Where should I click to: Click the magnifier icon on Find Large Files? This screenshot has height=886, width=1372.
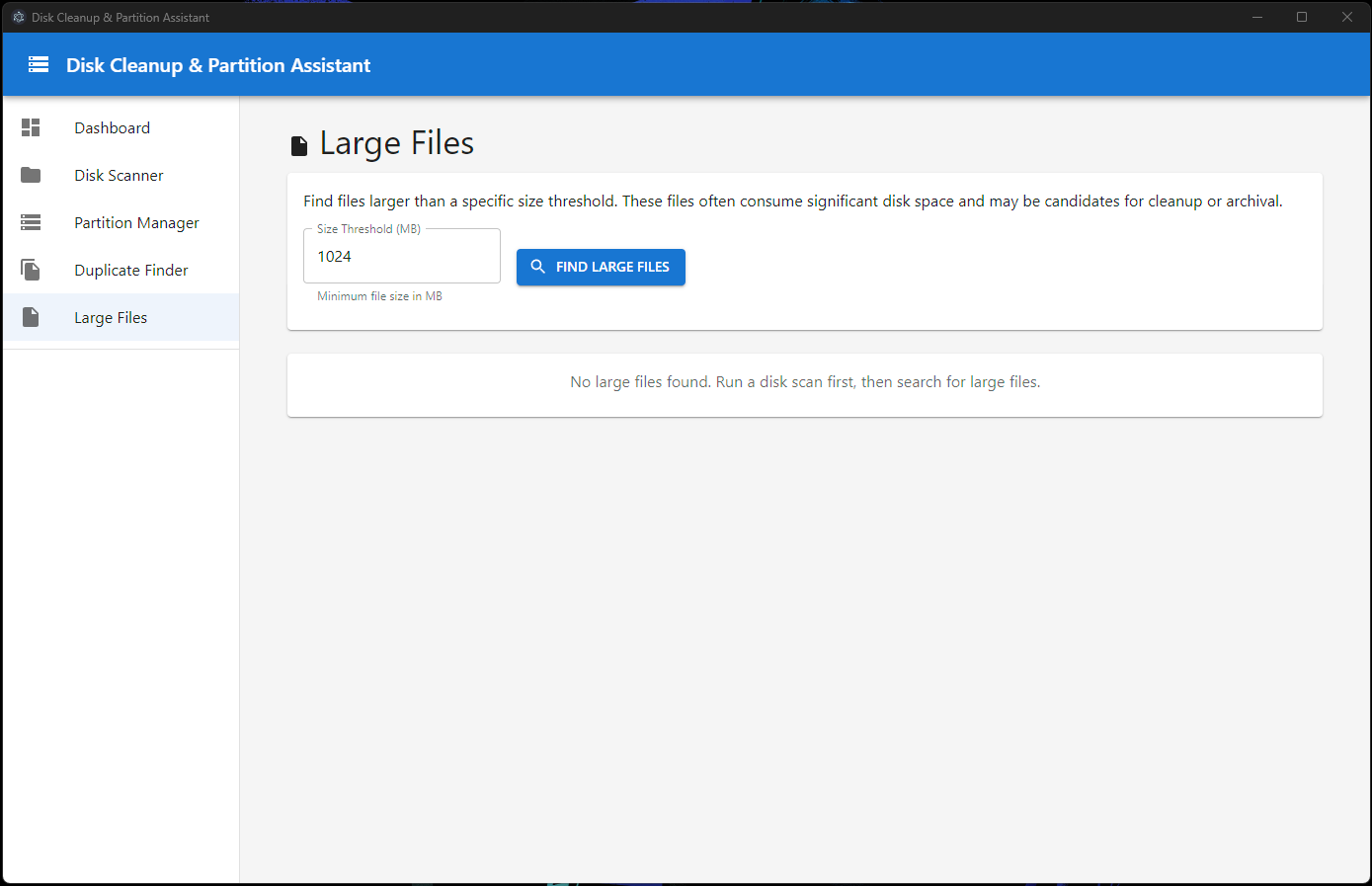[538, 267]
